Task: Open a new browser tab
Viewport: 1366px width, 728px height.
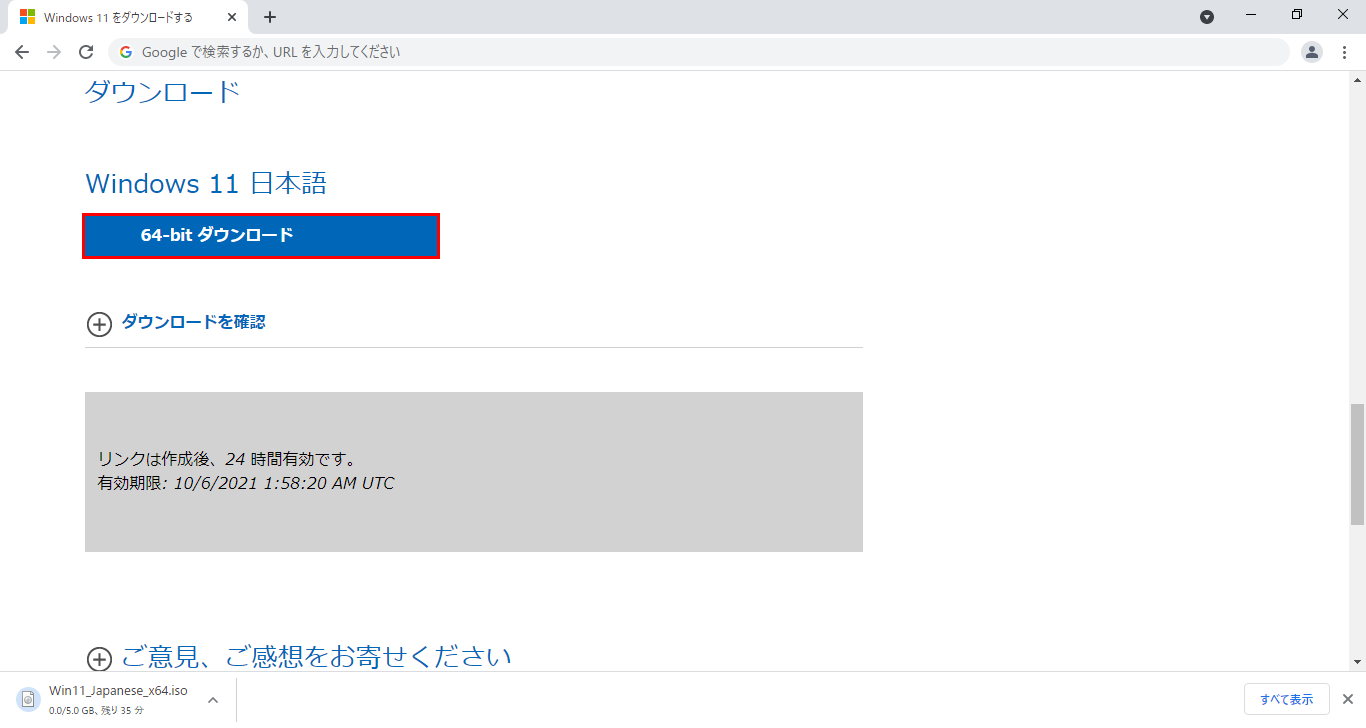Action: [270, 15]
